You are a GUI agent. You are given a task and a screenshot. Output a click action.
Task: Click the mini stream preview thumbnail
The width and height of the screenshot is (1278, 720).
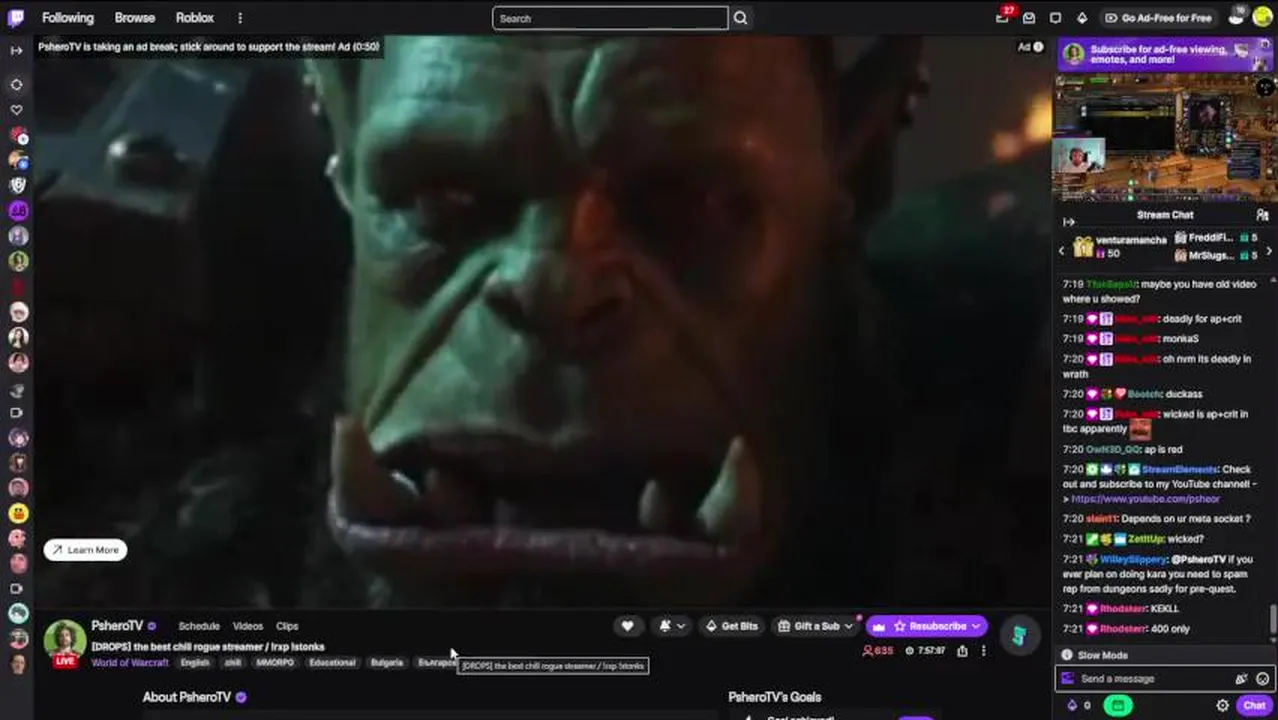(x=1165, y=138)
